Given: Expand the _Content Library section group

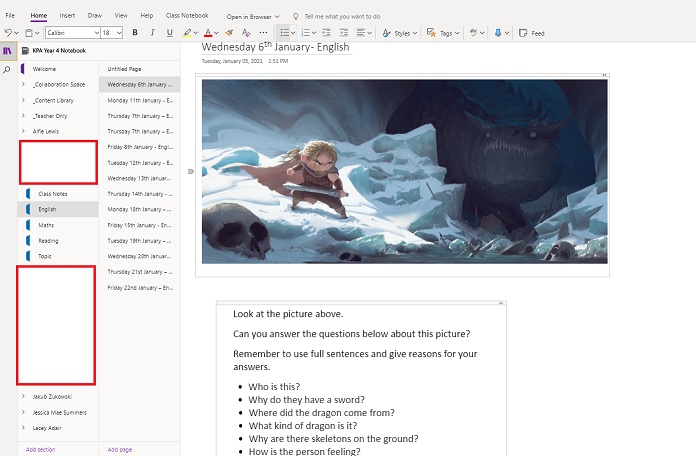Looking at the screenshot, I should pos(23,100).
